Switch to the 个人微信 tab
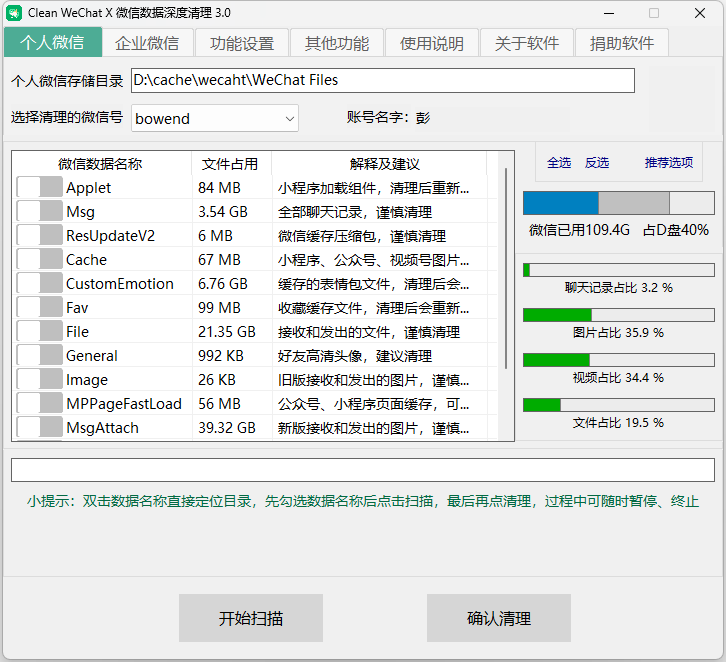The image size is (726, 662). [53, 42]
